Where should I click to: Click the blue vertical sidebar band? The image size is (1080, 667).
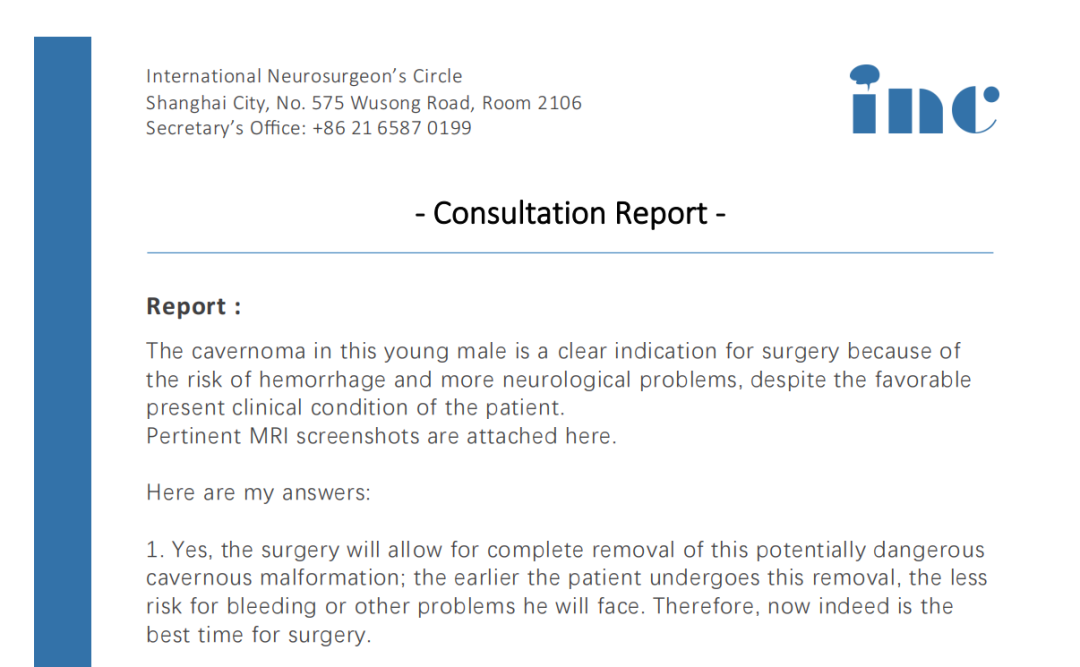click(62, 350)
